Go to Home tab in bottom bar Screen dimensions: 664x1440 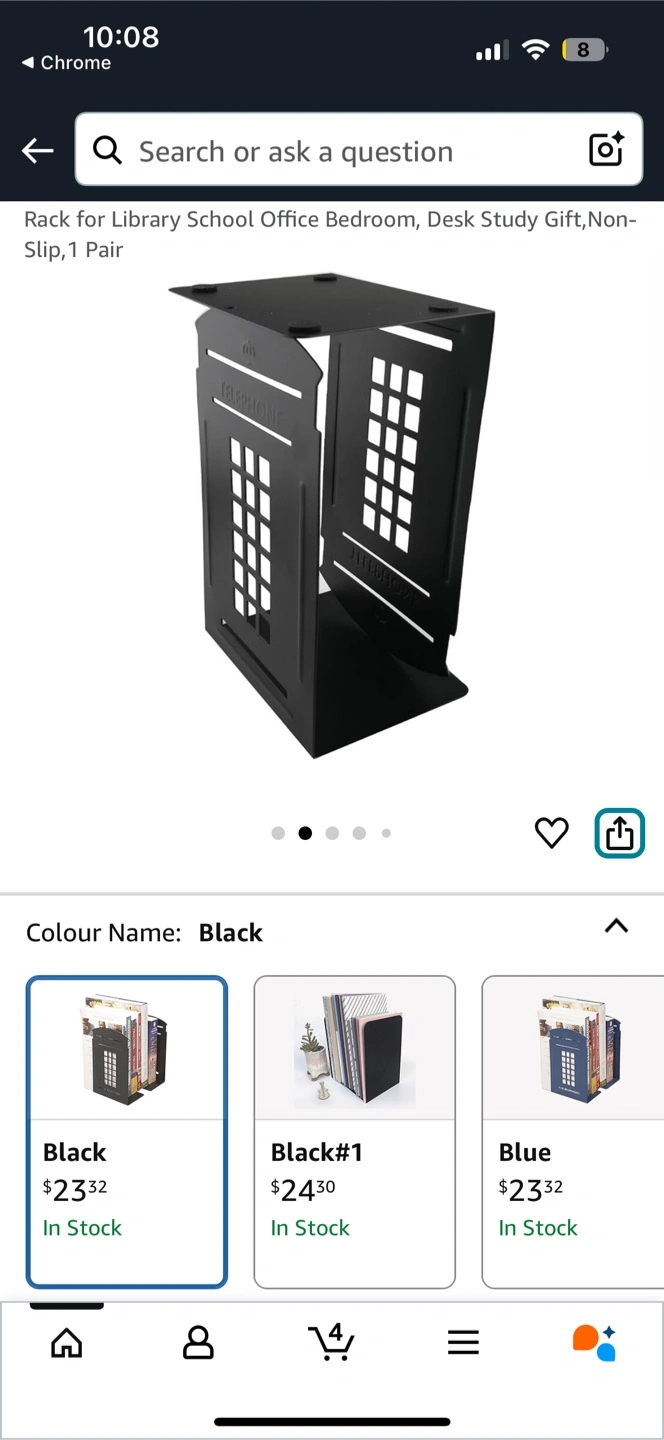(x=66, y=1342)
